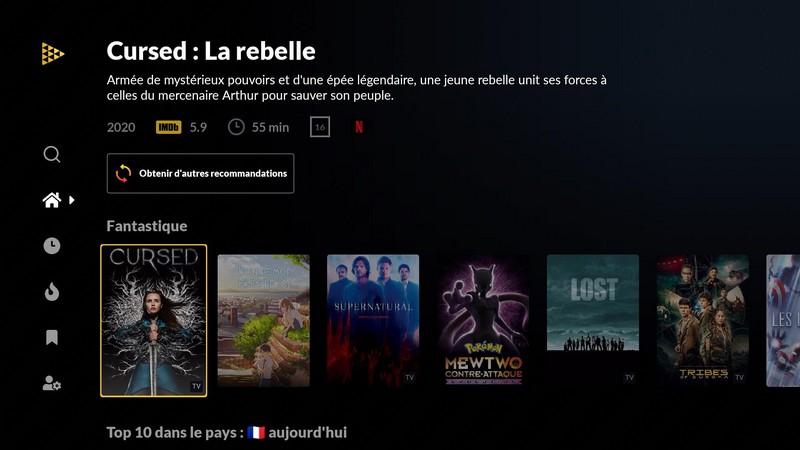The width and height of the screenshot is (800, 450).
Task: Select the Supernatural poster
Action: click(373, 320)
